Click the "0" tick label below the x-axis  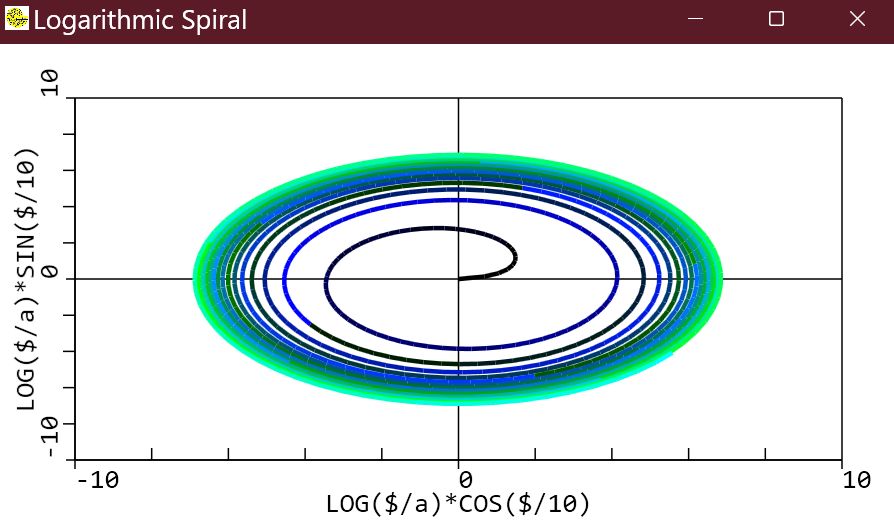point(459,481)
